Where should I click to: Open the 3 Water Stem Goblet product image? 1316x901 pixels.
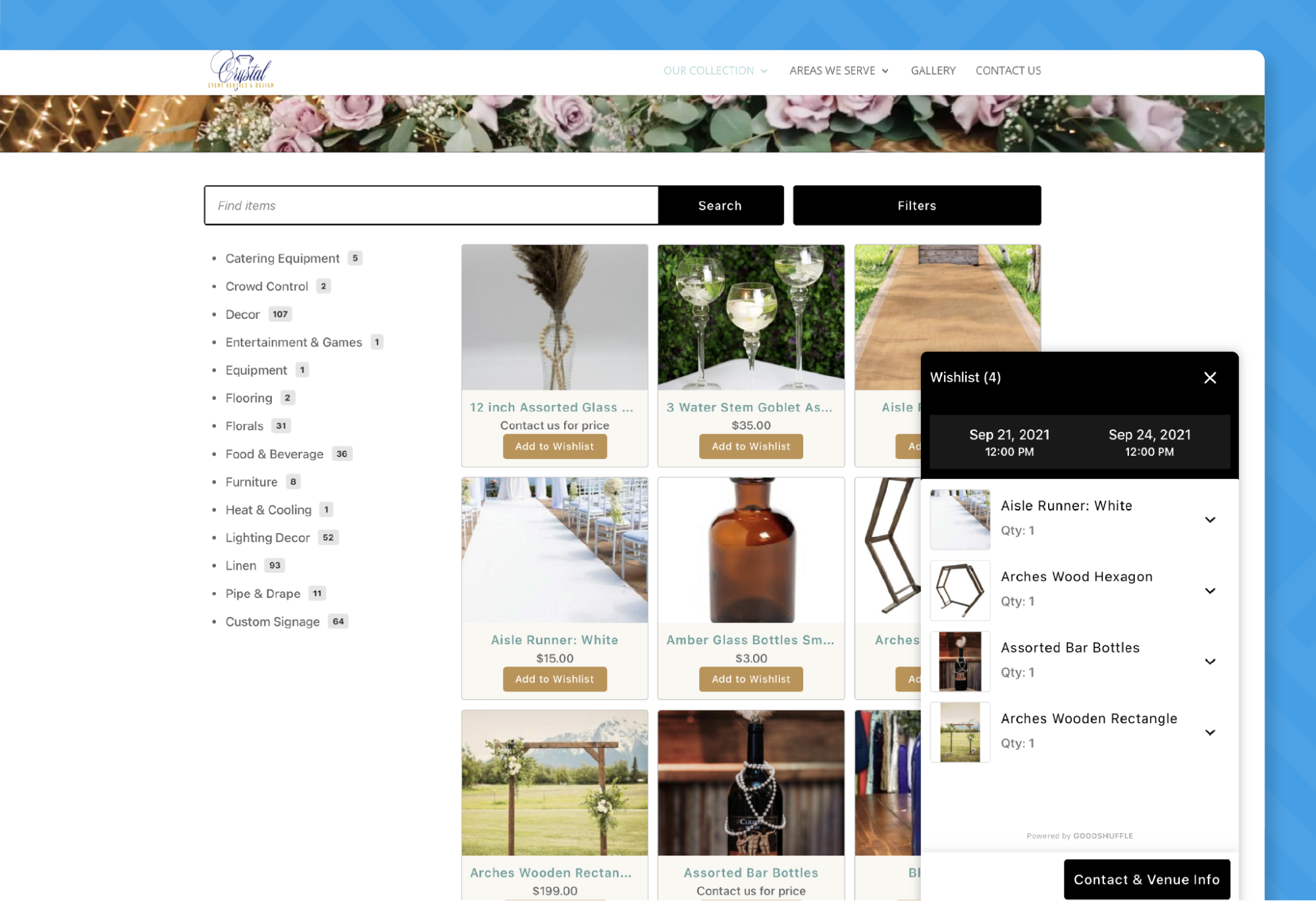(750, 317)
